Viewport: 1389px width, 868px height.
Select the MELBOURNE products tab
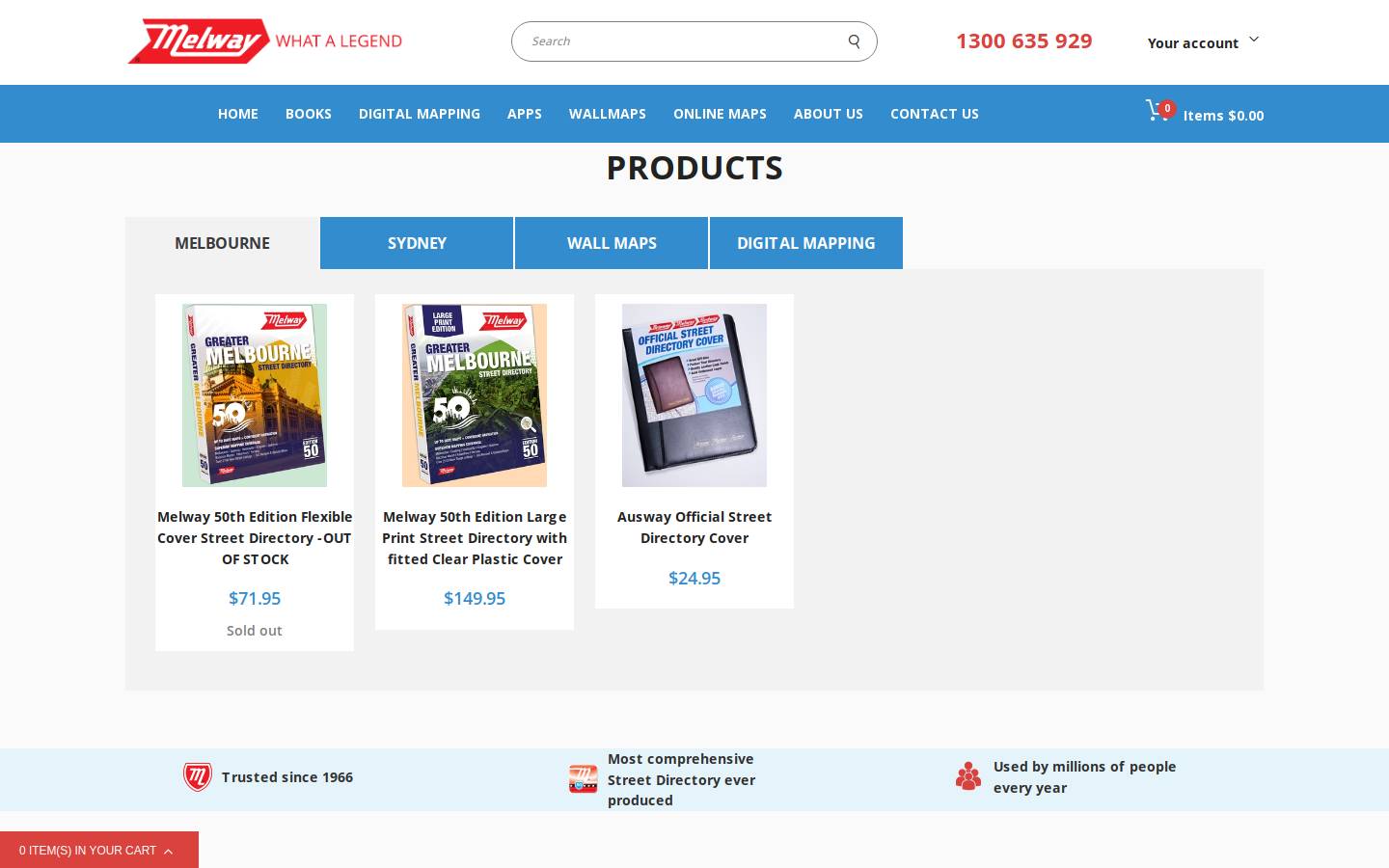[222, 243]
